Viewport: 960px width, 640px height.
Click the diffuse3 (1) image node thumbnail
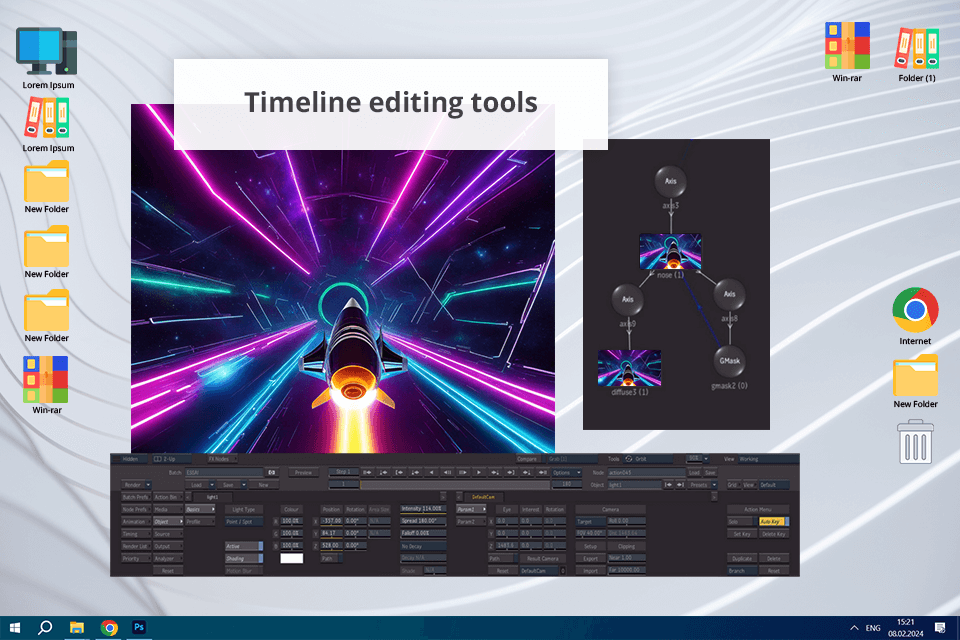click(629, 368)
